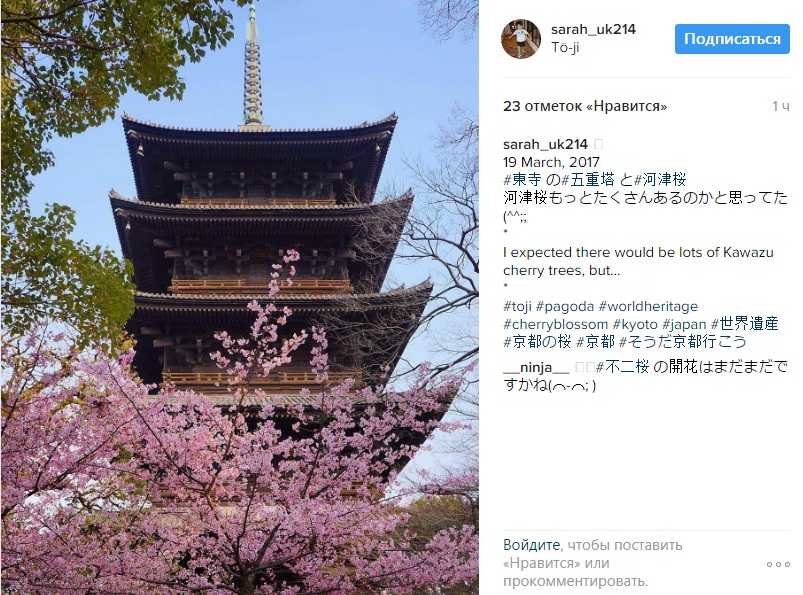Viewport: 803px width, 595px height.
Task: Click the Войдите login link
Action: (x=531, y=545)
